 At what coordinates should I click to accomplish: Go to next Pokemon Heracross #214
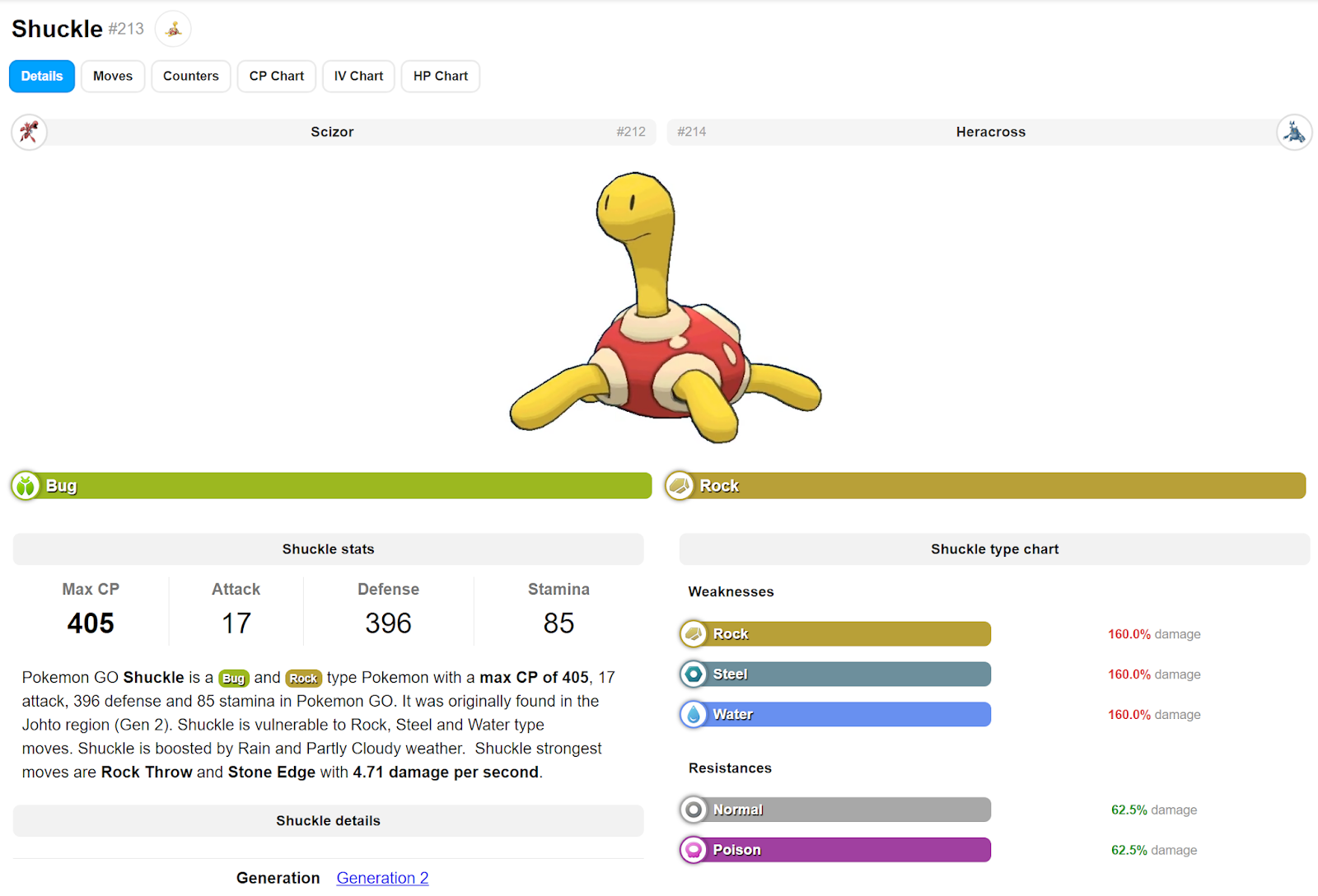click(x=989, y=132)
